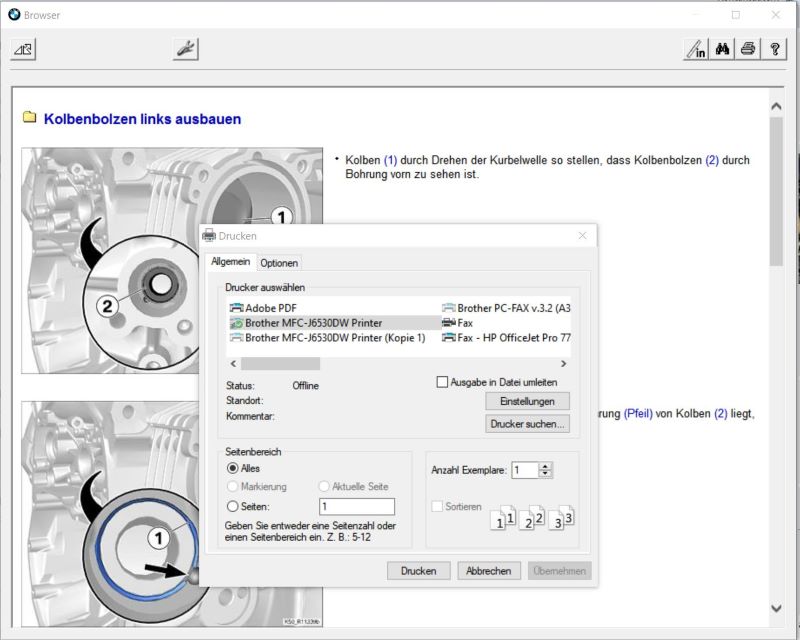The width and height of the screenshot is (800, 640).
Task: Close the Drucken dialog
Action: point(583,235)
